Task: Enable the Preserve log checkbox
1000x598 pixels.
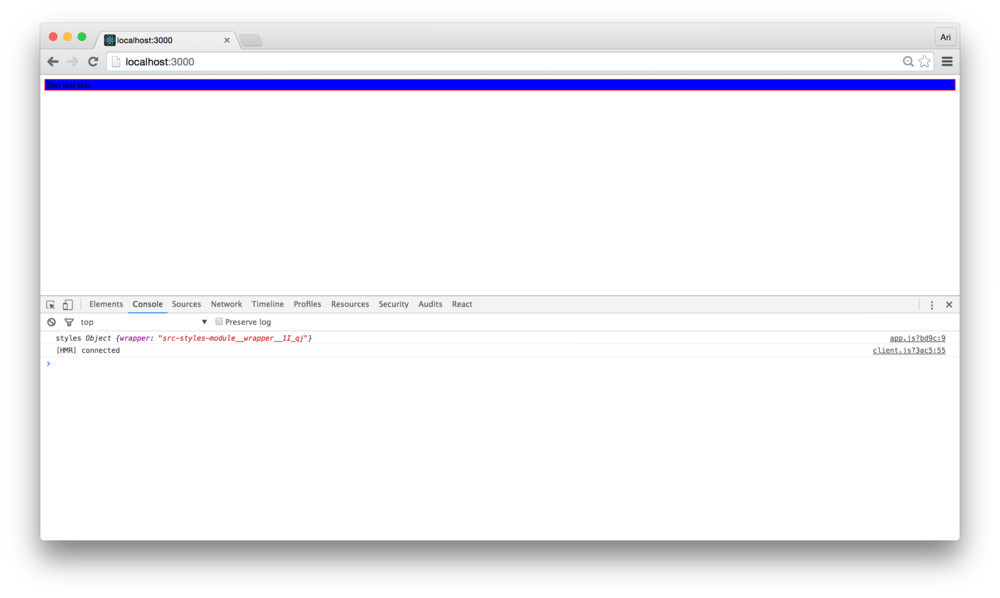Action: click(219, 322)
